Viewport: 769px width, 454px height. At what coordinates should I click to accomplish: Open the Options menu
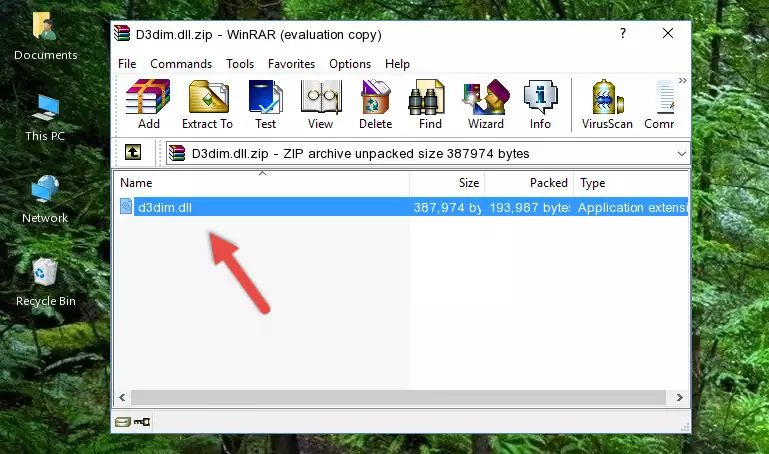350,64
